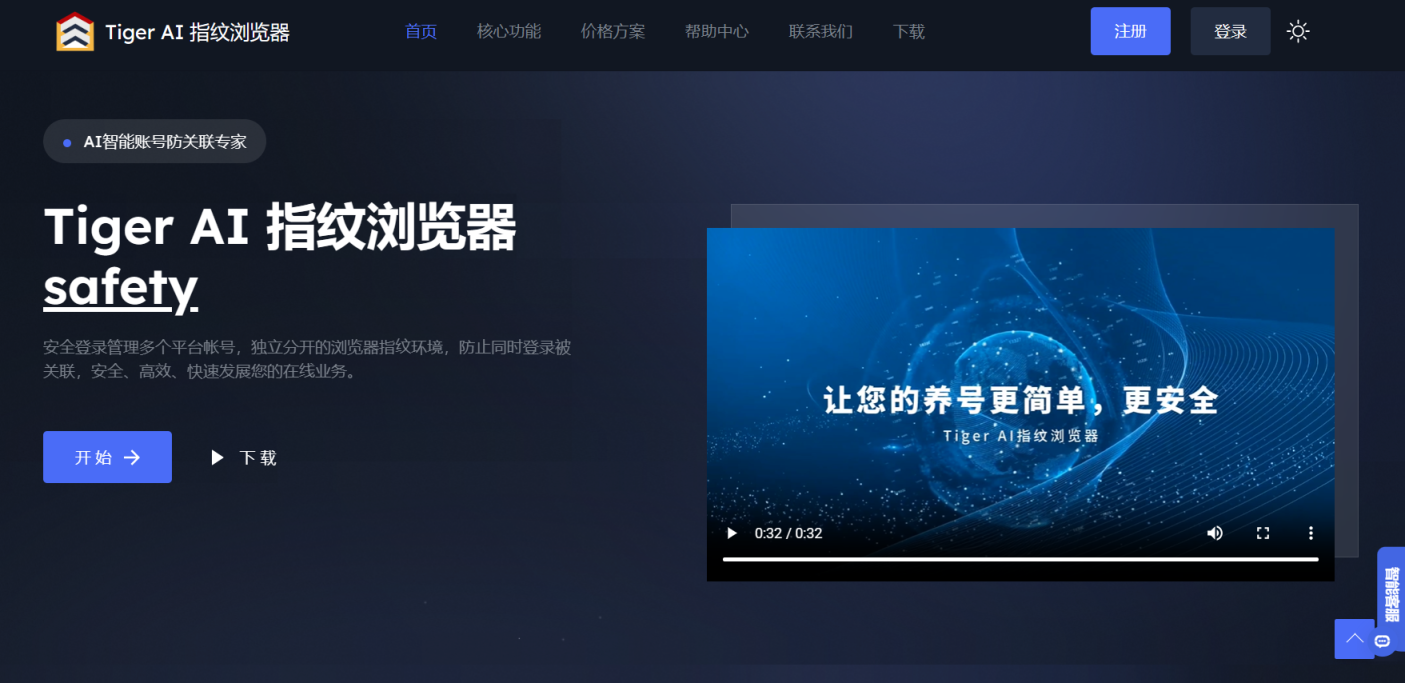Enter fullscreen on the video player

pos(1262,533)
